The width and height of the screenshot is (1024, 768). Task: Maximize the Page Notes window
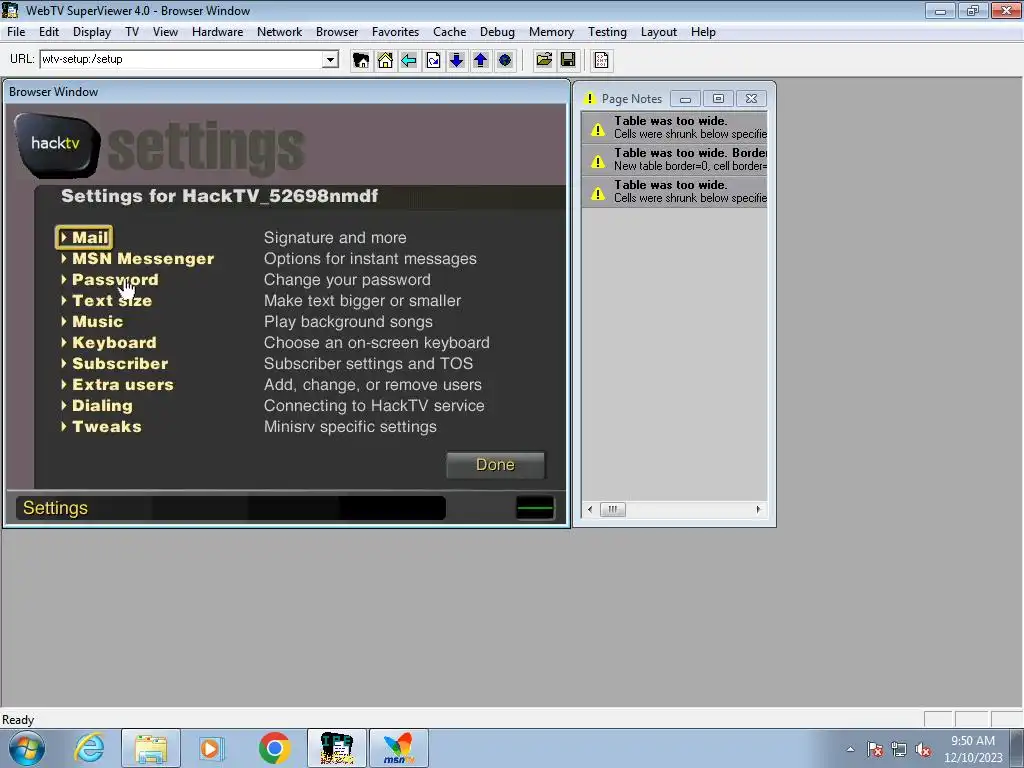[x=718, y=99]
